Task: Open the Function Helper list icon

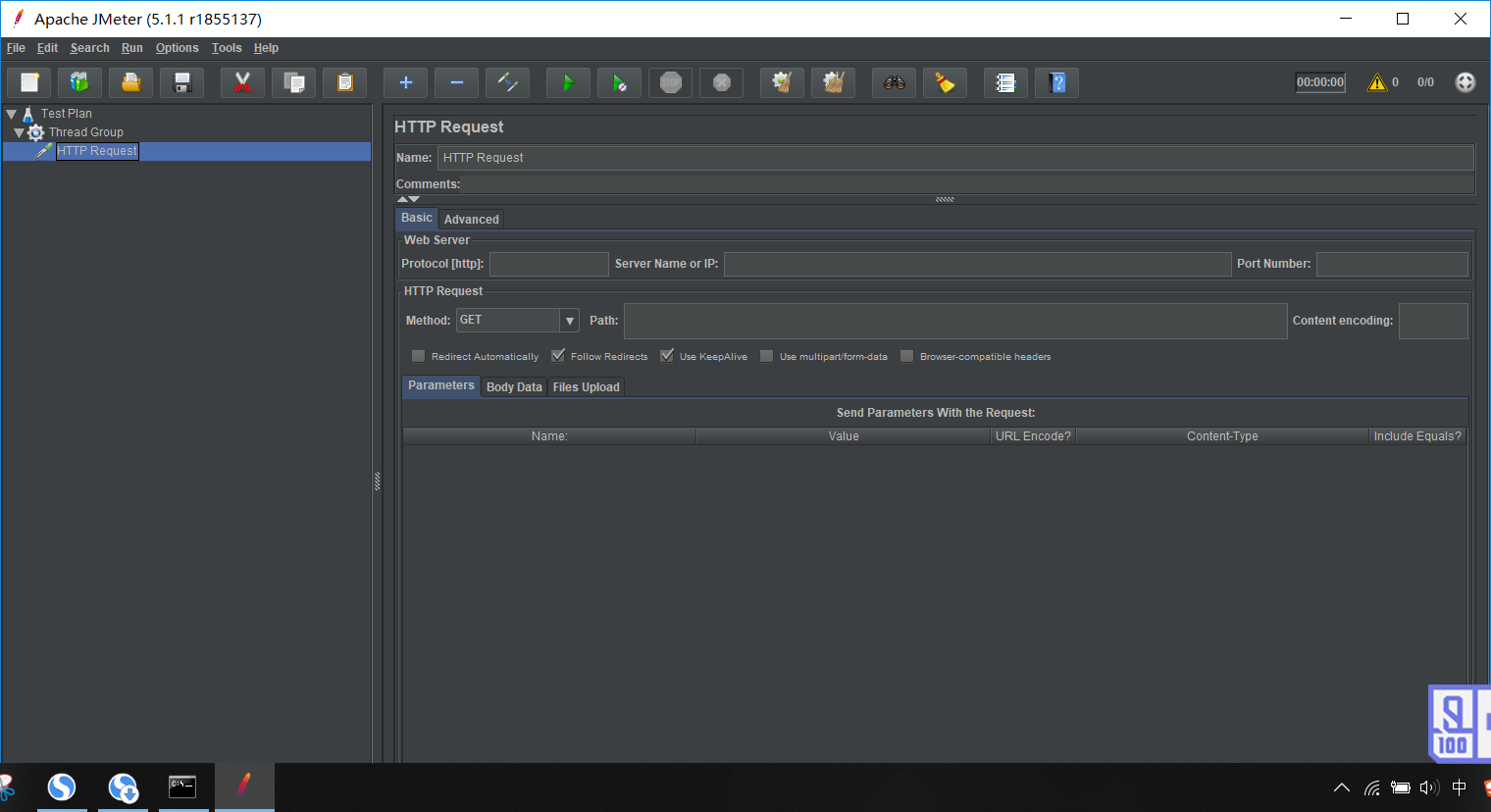Action: coord(1005,82)
